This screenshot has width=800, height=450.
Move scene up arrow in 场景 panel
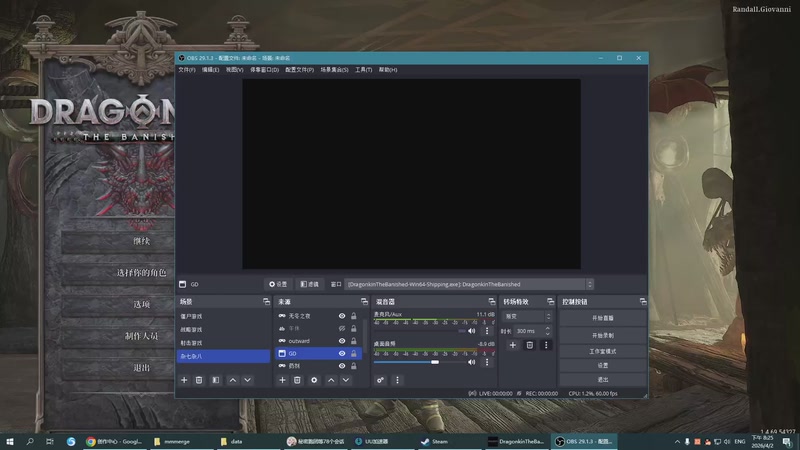point(233,380)
